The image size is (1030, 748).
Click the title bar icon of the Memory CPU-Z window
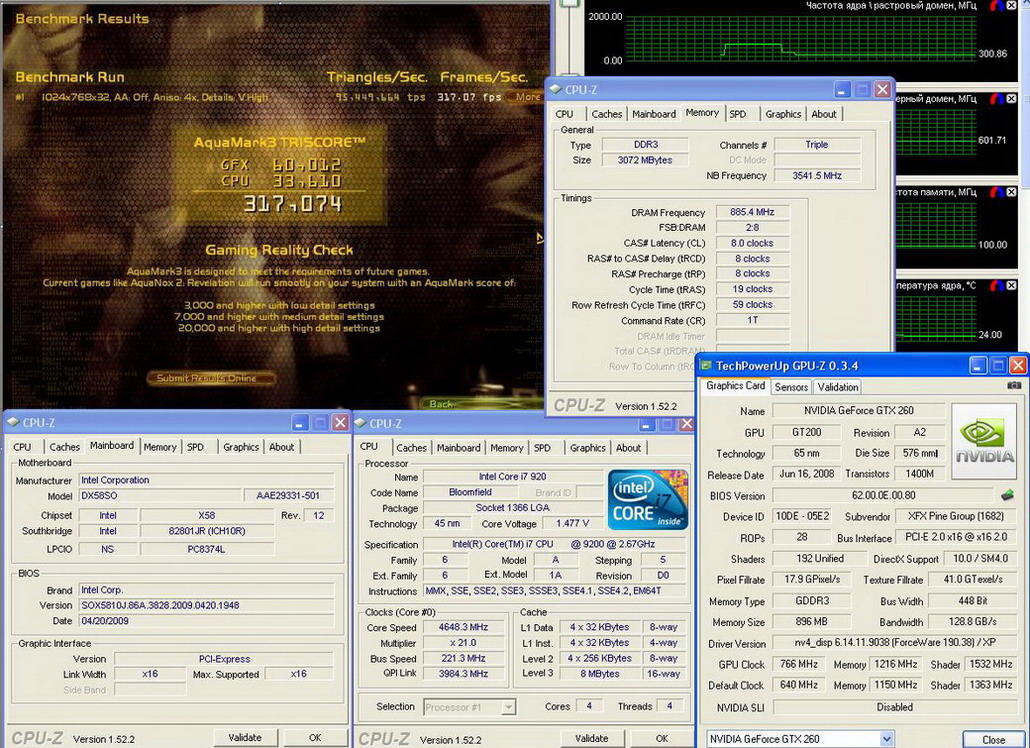[556, 89]
